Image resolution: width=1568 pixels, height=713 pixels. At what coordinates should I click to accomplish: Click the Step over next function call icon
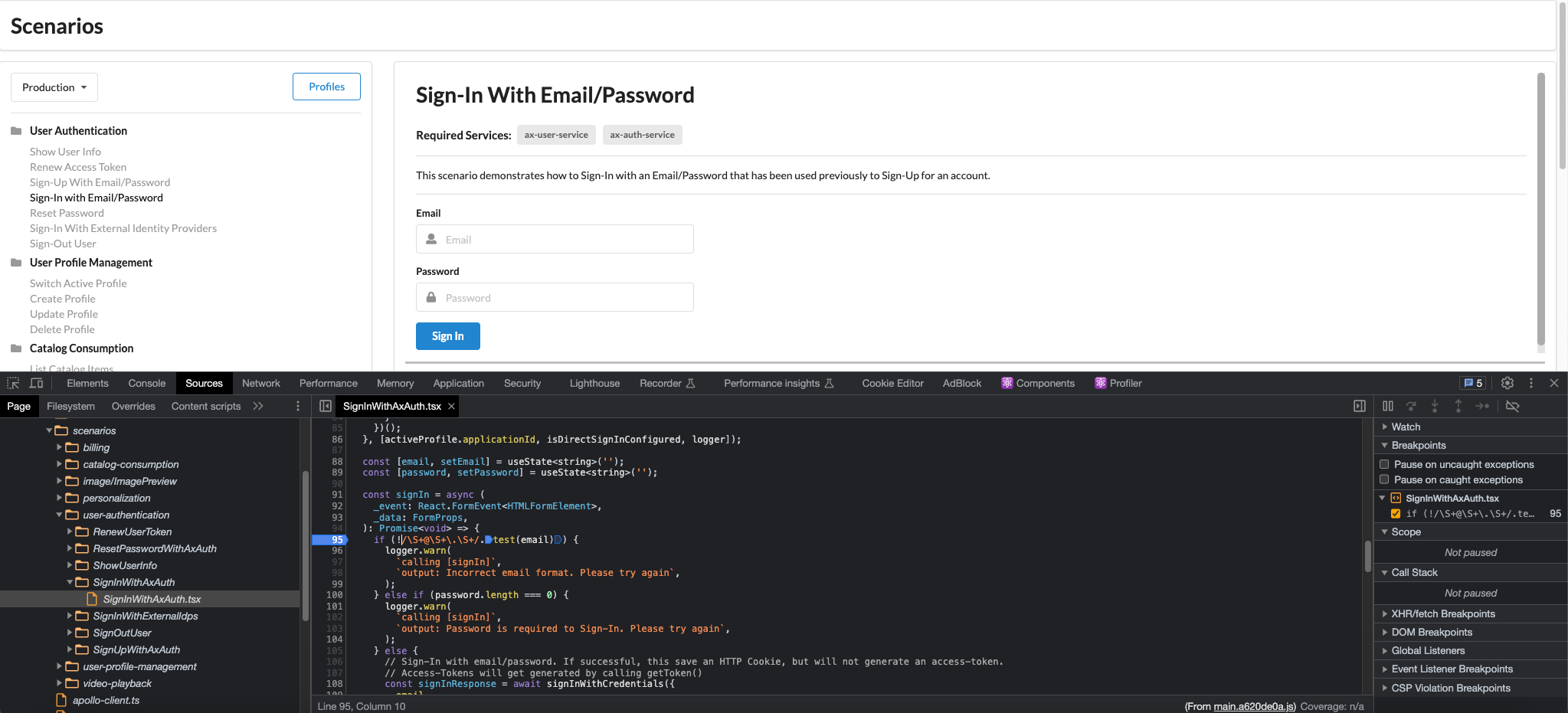tap(1411, 406)
